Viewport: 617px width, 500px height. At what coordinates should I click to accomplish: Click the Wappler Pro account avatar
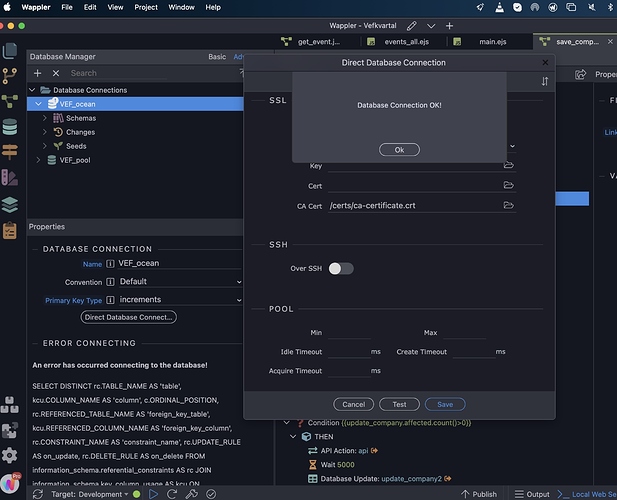10,483
